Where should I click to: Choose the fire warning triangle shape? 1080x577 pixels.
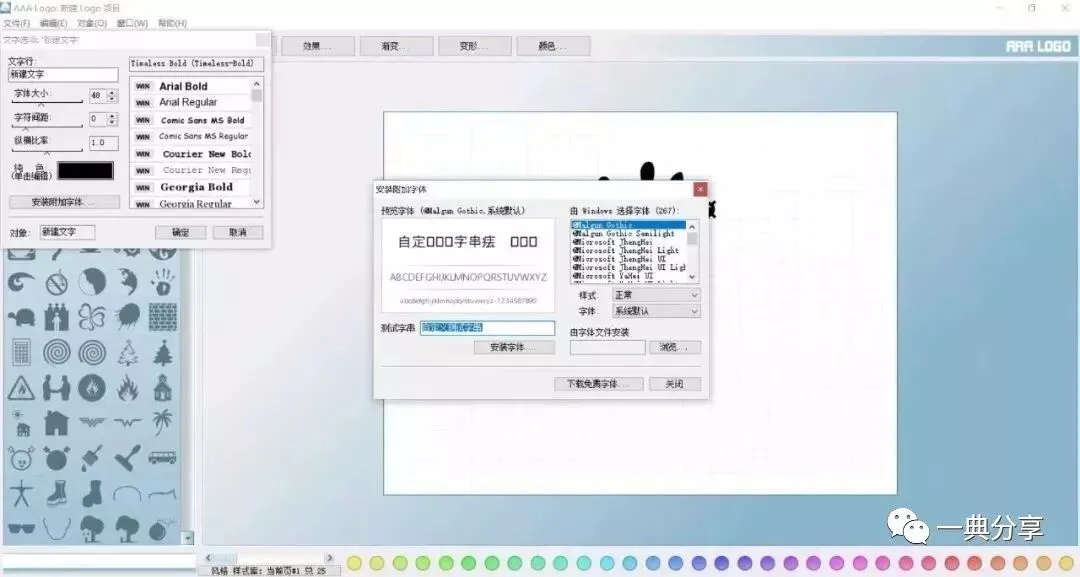[21, 388]
